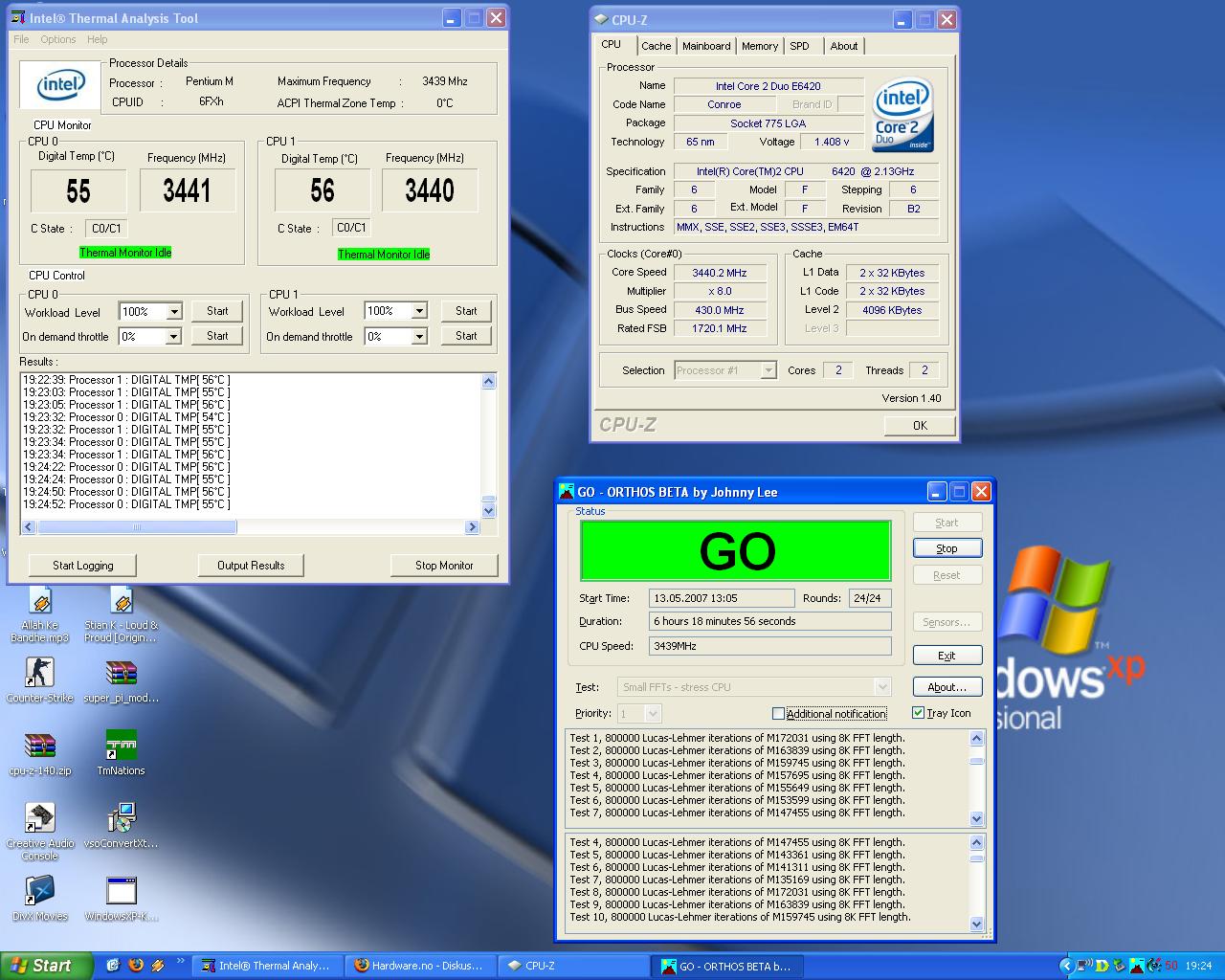
Task: Click the red temperature 50 tray icon
Action: click(x=1170, y=967)
